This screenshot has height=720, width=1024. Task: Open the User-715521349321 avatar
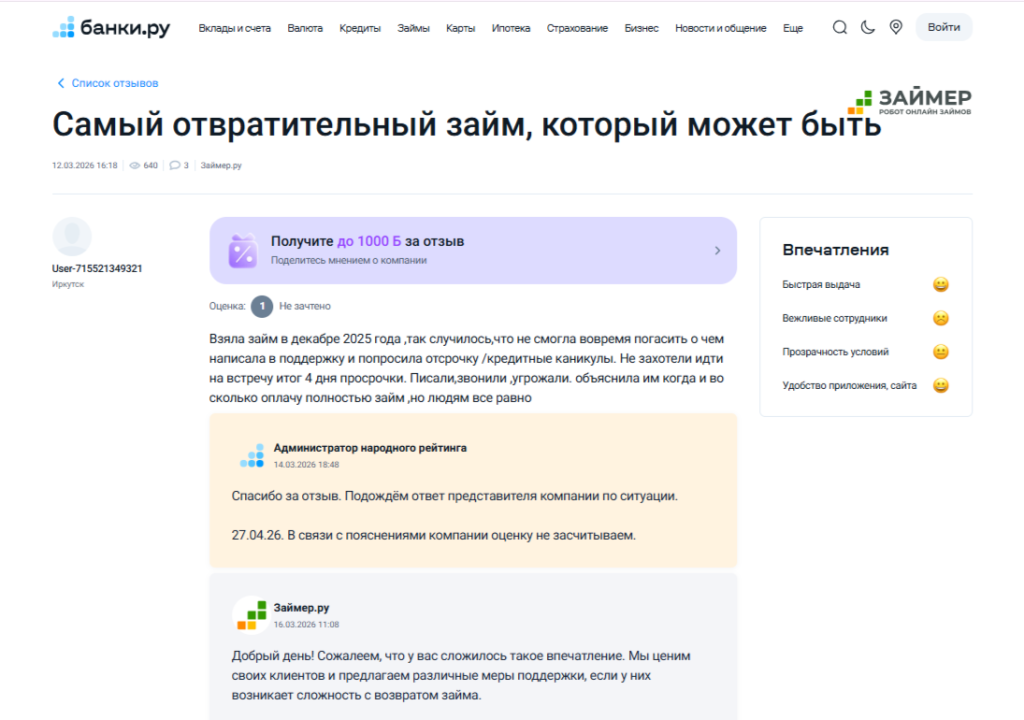tap(72, 237)
